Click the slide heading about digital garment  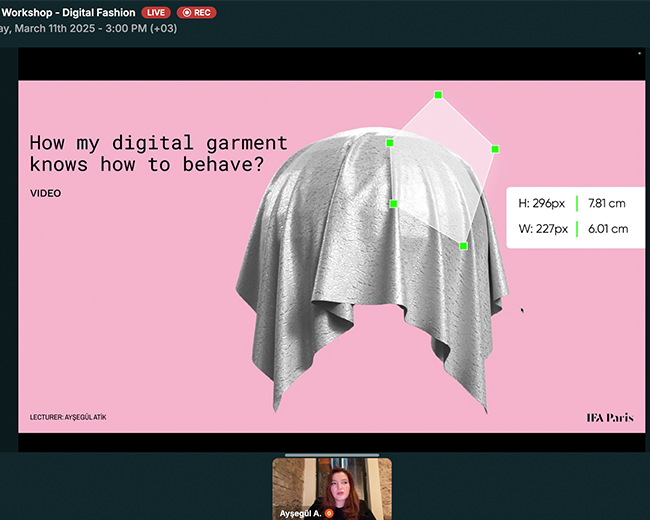tap(158, 154)
